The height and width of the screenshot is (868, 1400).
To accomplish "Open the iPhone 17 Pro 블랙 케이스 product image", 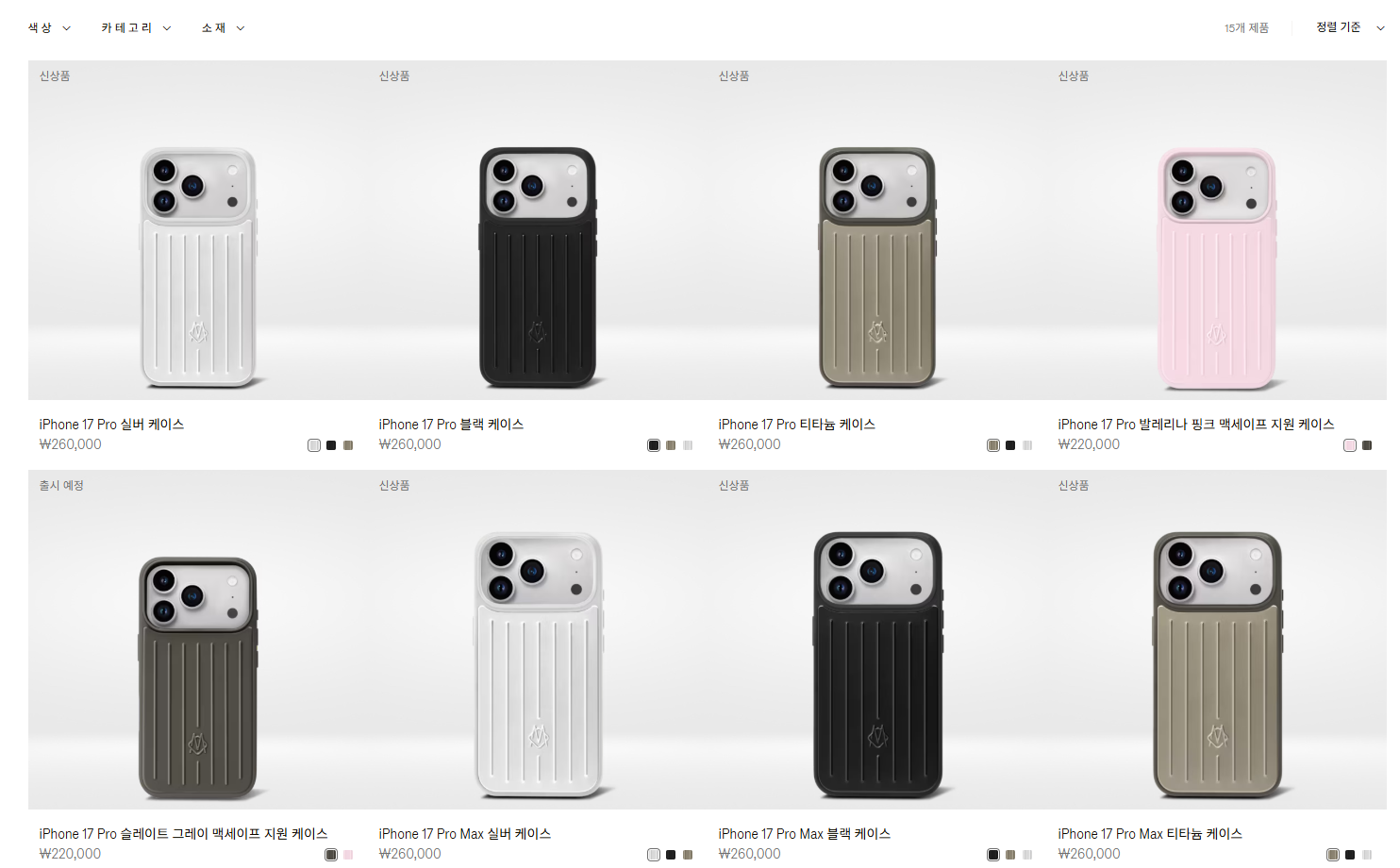I will click(538, 230).
